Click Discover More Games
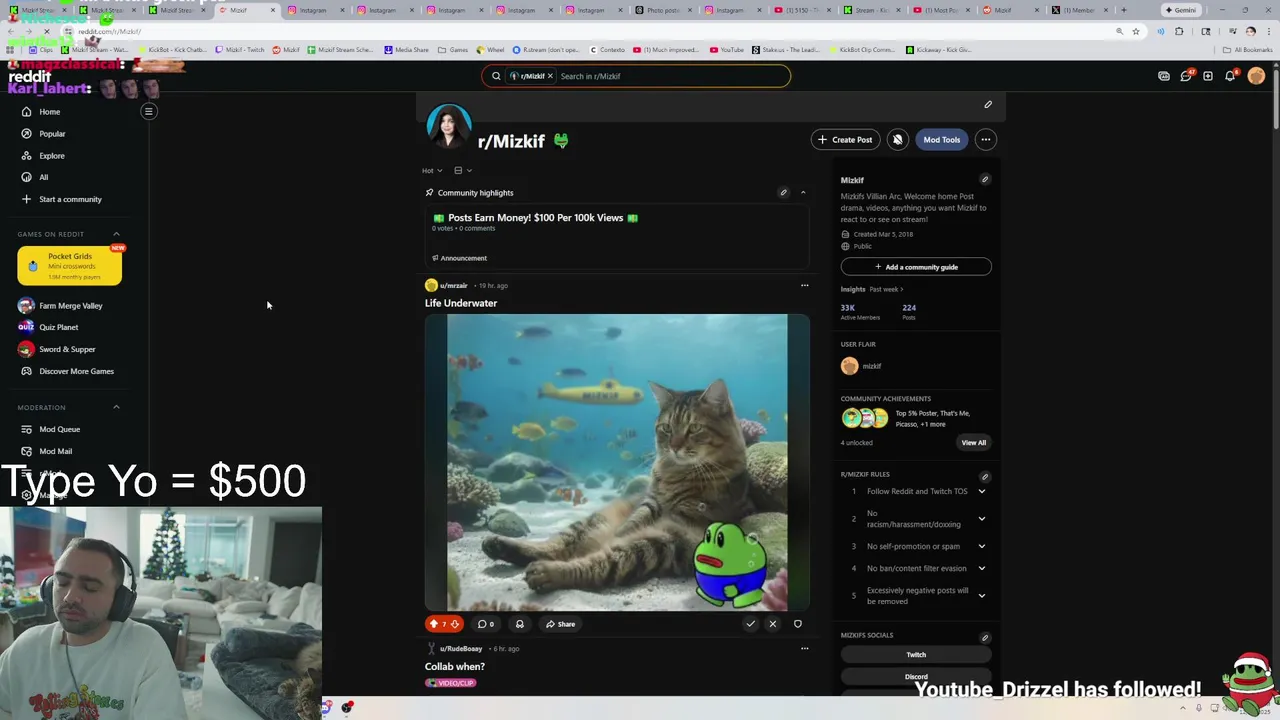The image size is (1280, 720). click(x=76, y=371)
